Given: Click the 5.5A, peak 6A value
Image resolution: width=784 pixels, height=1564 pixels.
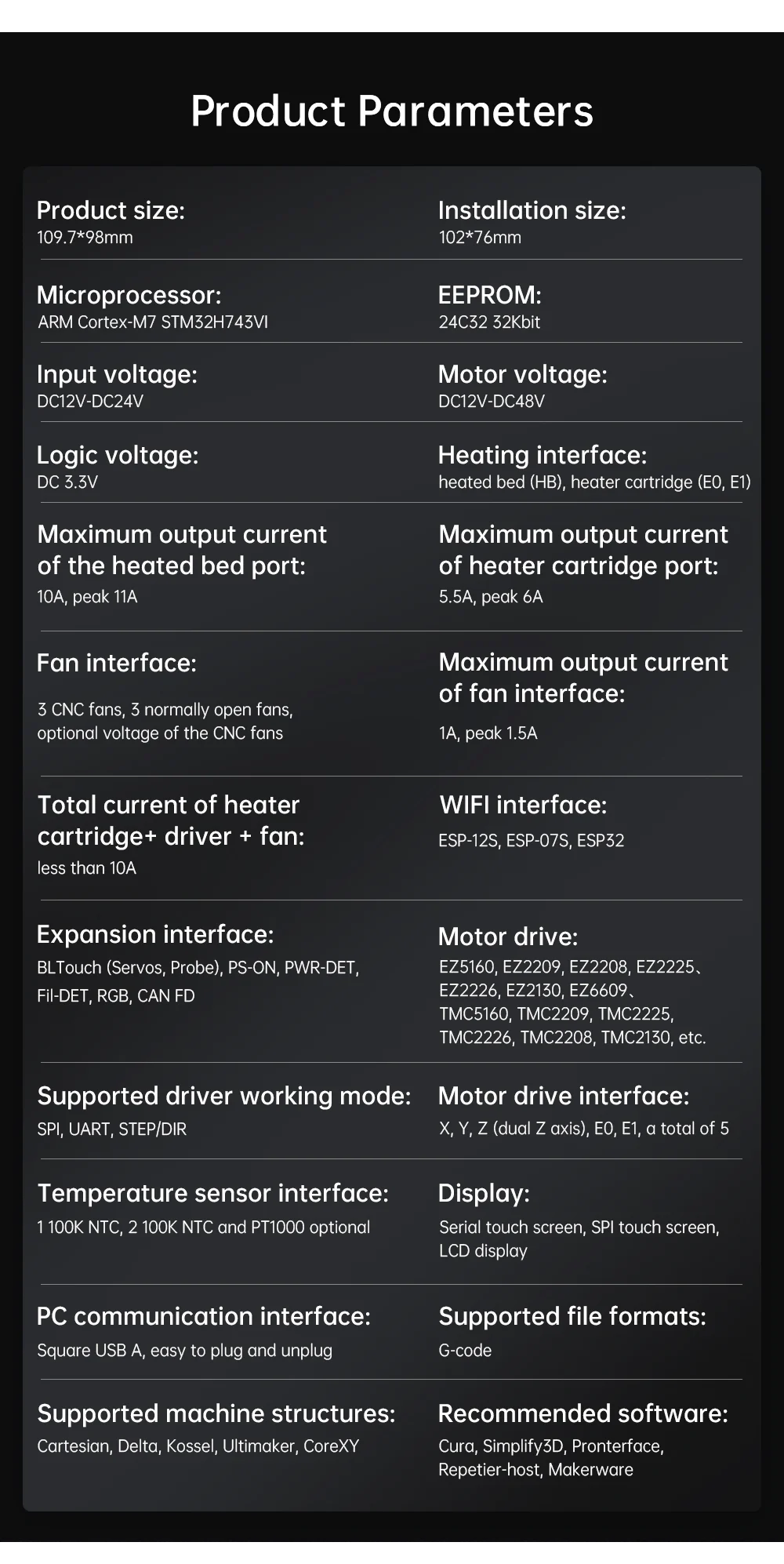Looking at the screenshot, I should click(491, 597).
